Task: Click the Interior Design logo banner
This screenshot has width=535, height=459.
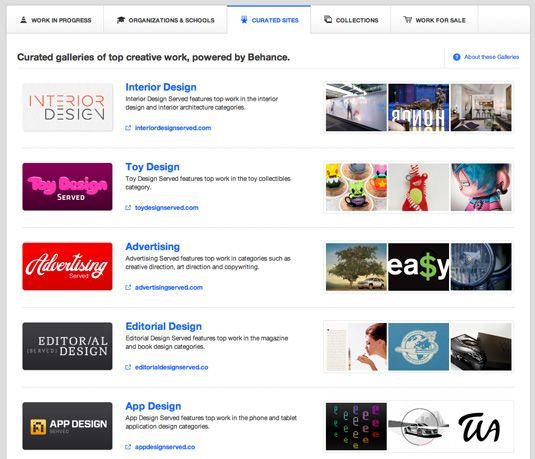Action: point(68,107)
